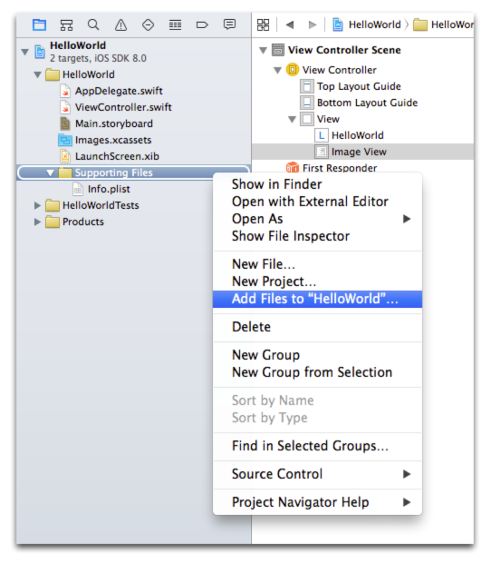This screenshot has width=490, height=564.
Task: Show the Issue navigator warning icon
Action: pyautogui.click(x=121, y=25)
